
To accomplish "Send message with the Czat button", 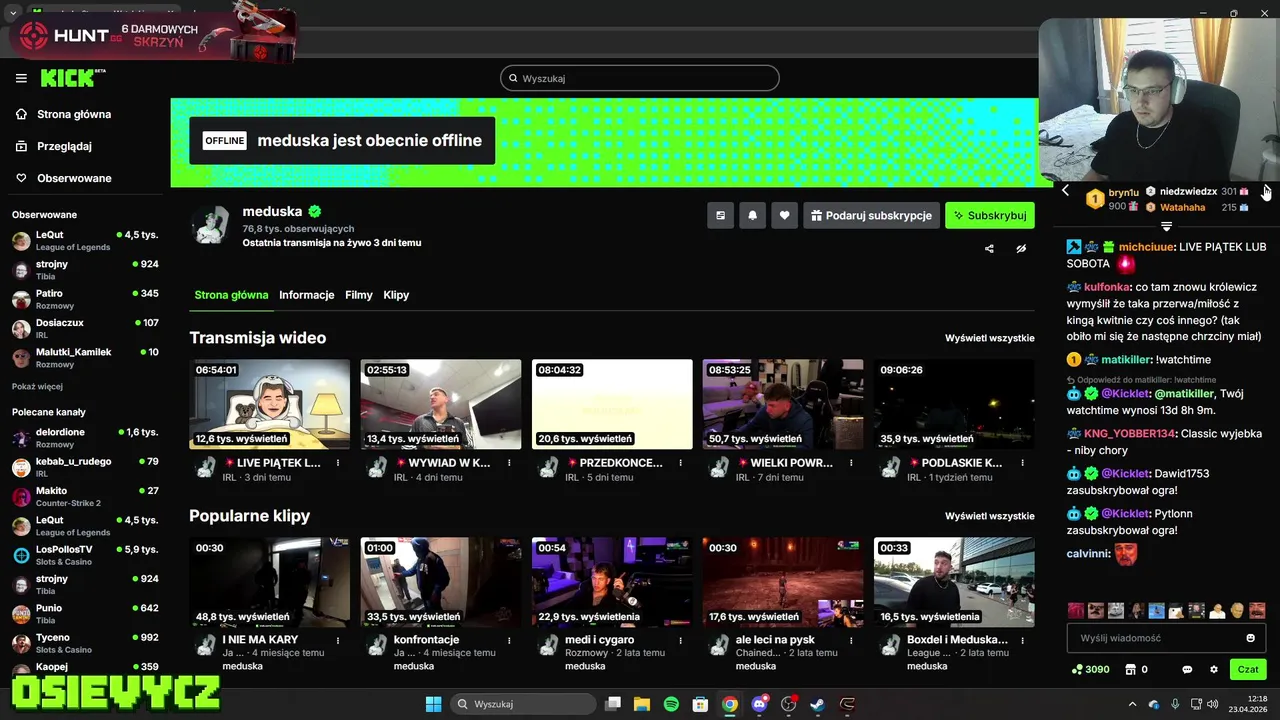I will [1248, 669].
